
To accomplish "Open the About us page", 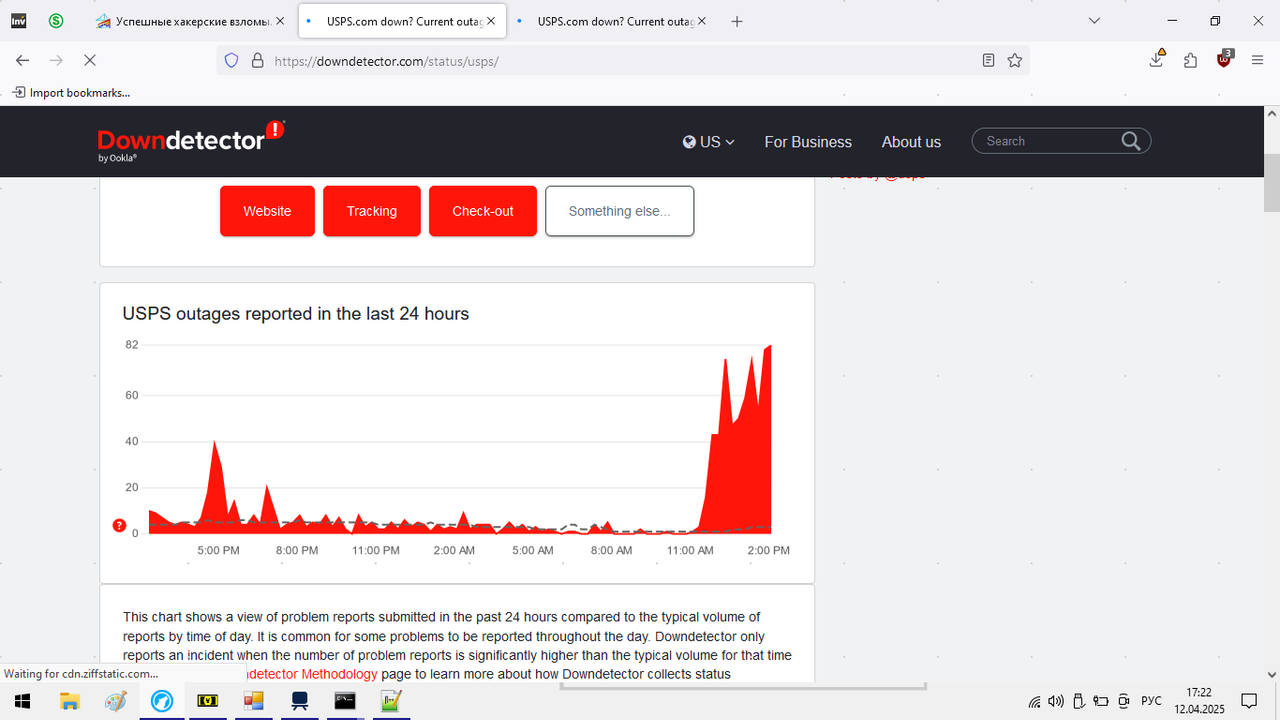I will [911, 142].
